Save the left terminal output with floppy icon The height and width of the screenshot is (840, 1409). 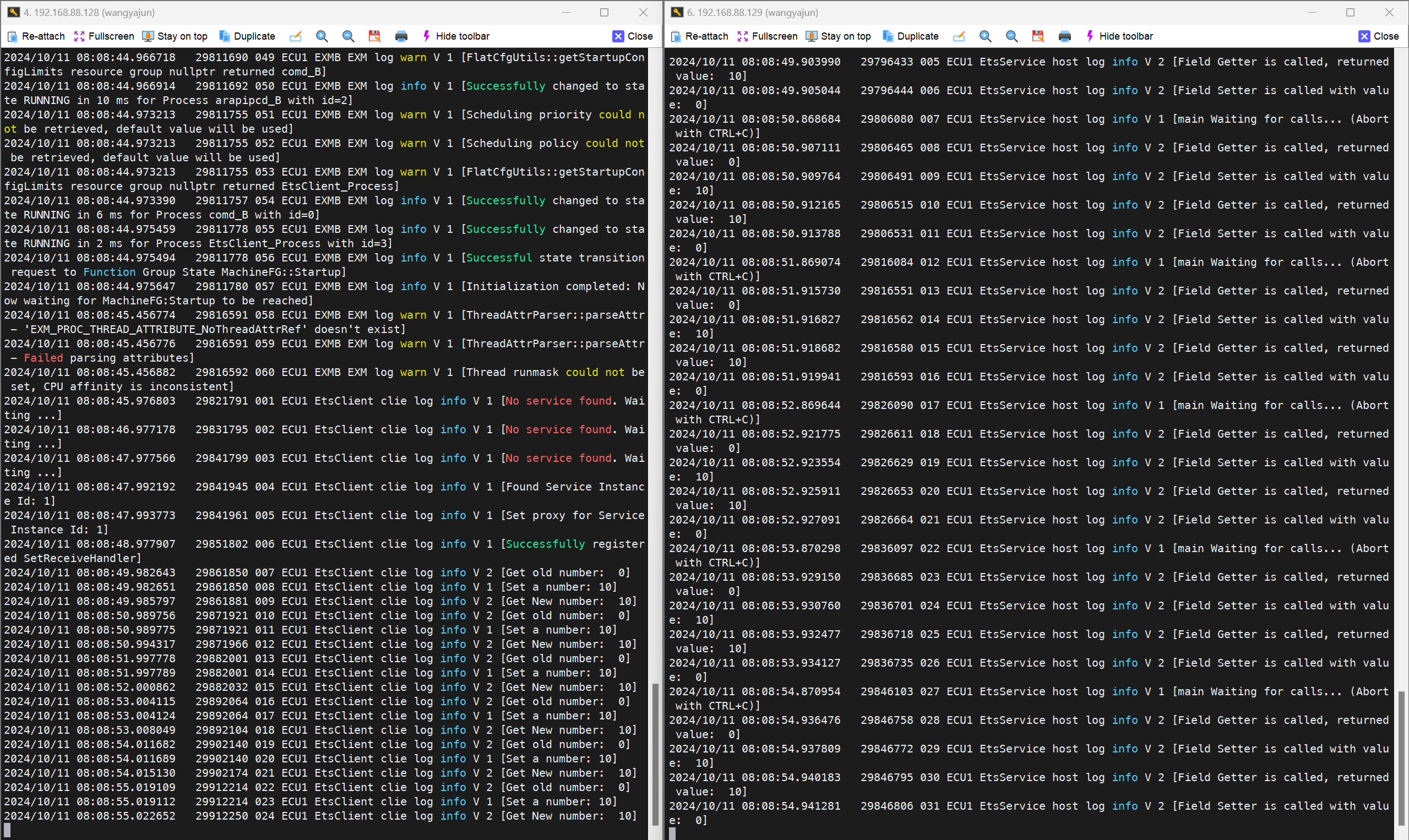[374, 36]
